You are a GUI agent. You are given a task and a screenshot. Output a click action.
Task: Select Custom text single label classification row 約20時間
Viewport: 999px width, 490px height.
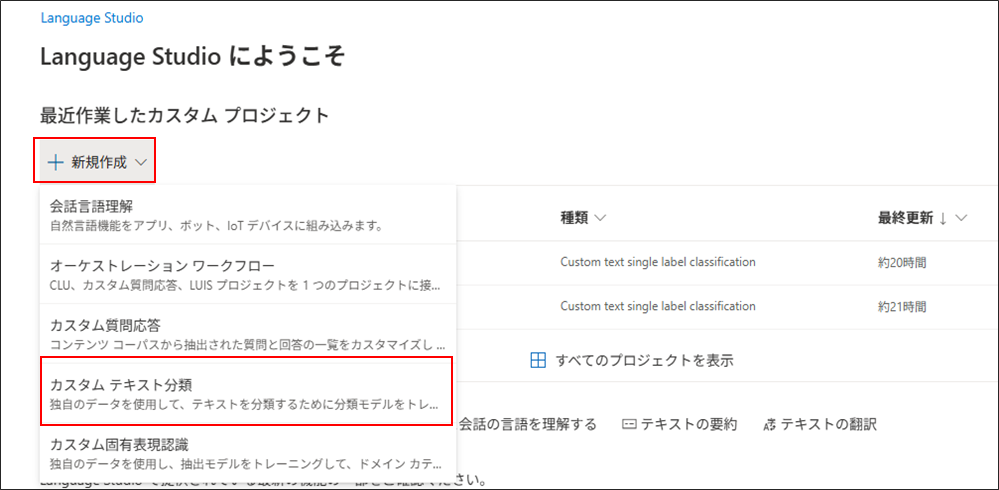pos(658,261)
